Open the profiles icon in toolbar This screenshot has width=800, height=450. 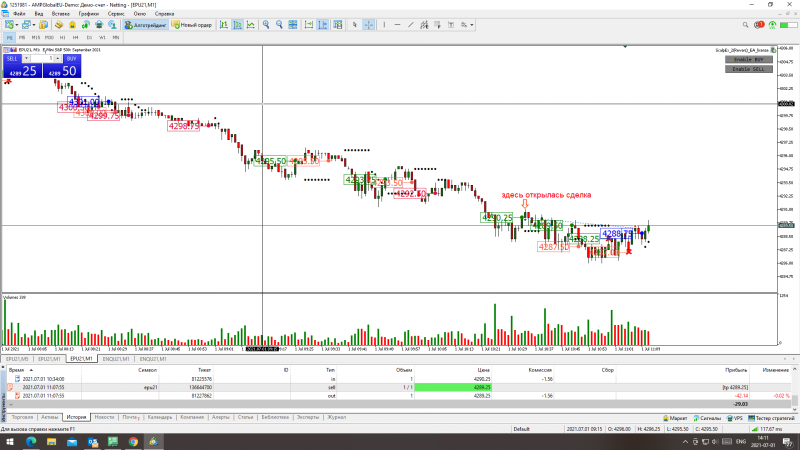[x=26, y=24]
